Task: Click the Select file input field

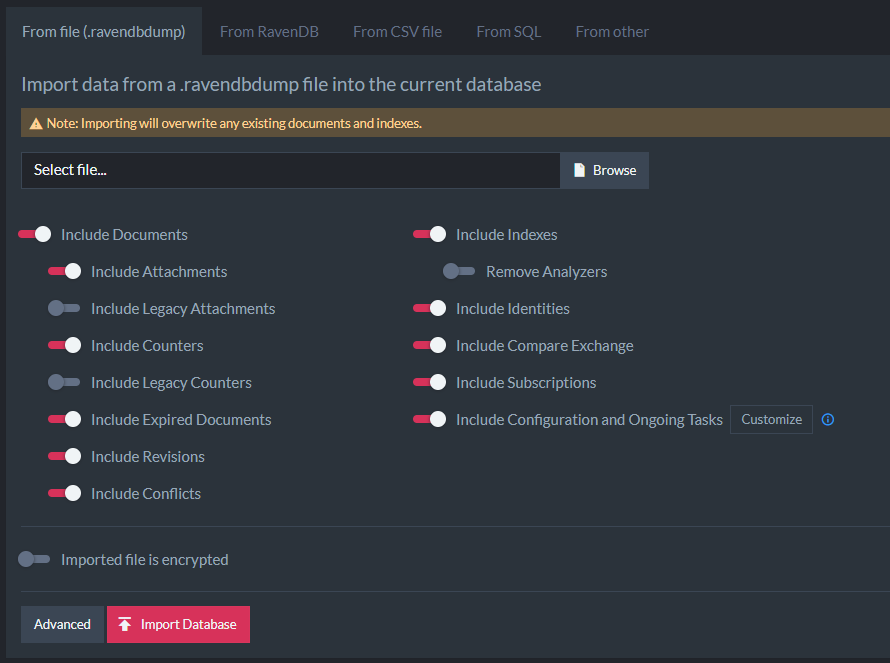Action: (291, 170)
